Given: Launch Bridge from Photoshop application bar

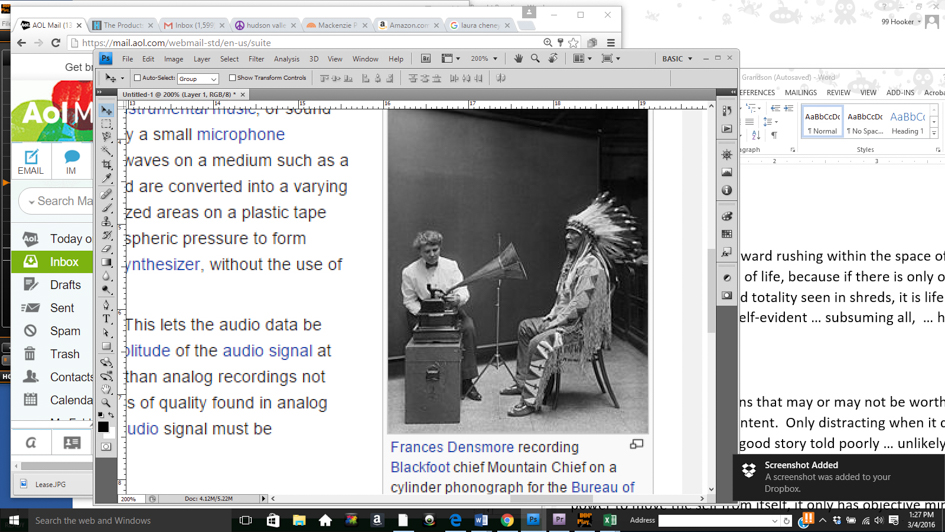Looking at the screenshot, I should click(425, 58).
